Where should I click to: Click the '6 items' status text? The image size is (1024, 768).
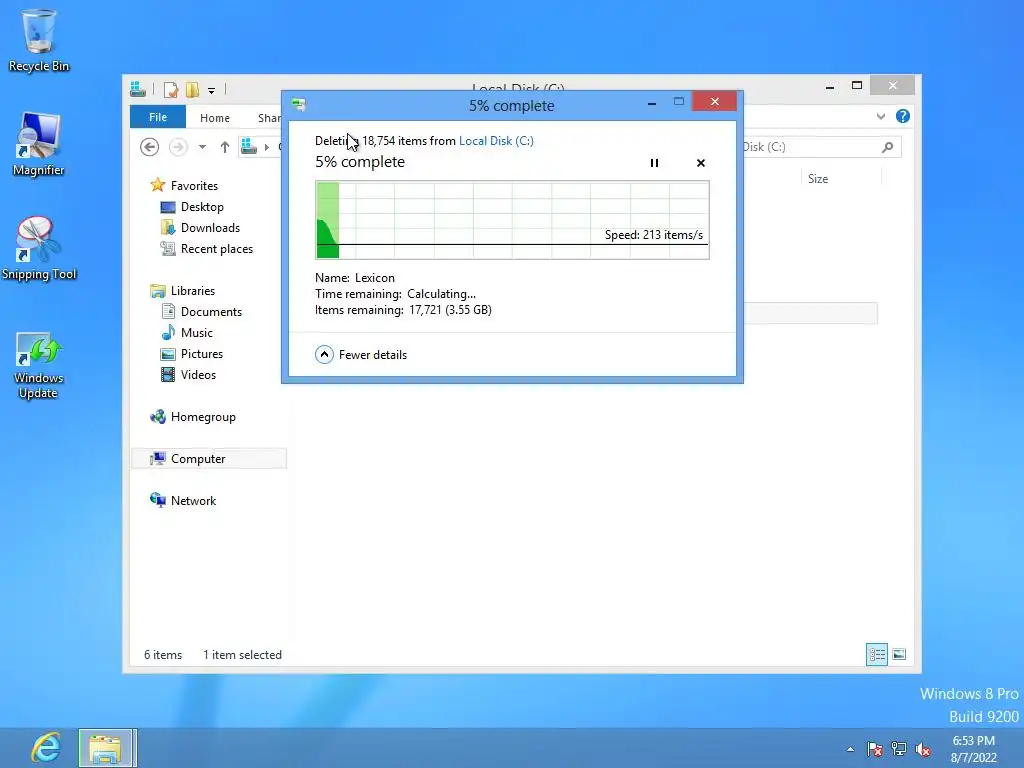click(x=163, y=654)
